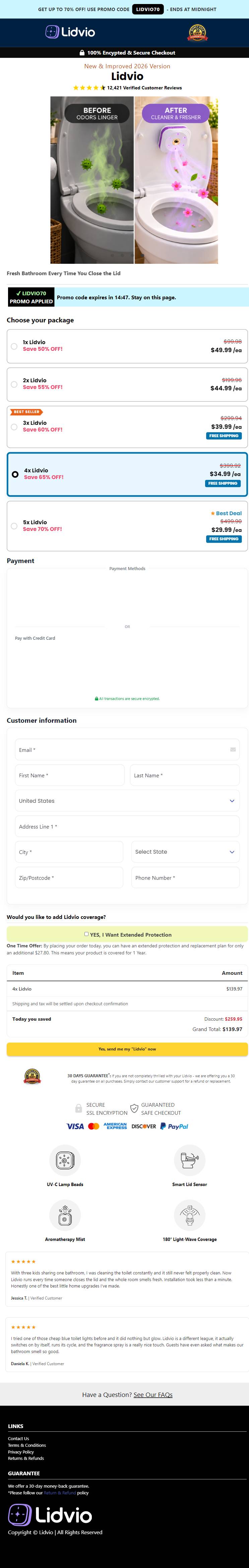Screen dimensions: 249x1568
Task: Select the 2x Lidvio package radio
Action: (x=14, y=384)
